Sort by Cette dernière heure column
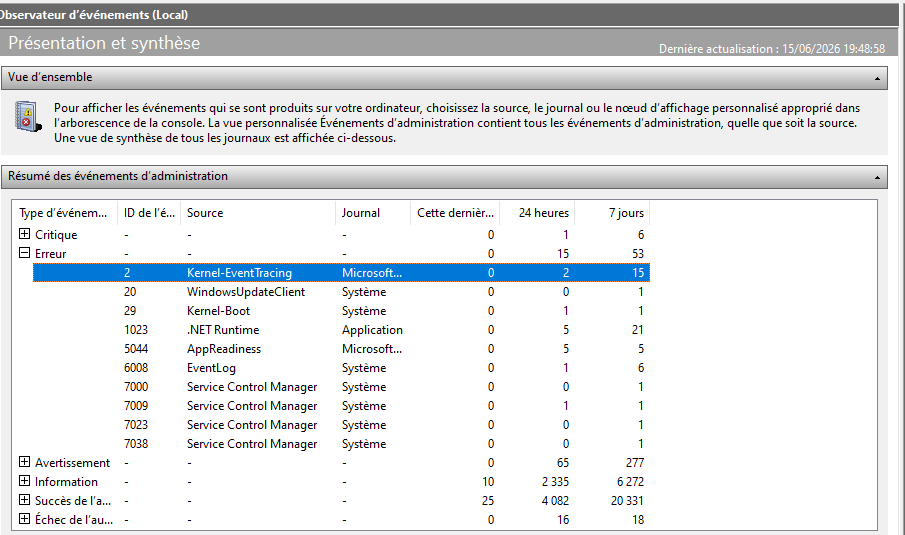905x535 pixels. (x=455, y=213)
